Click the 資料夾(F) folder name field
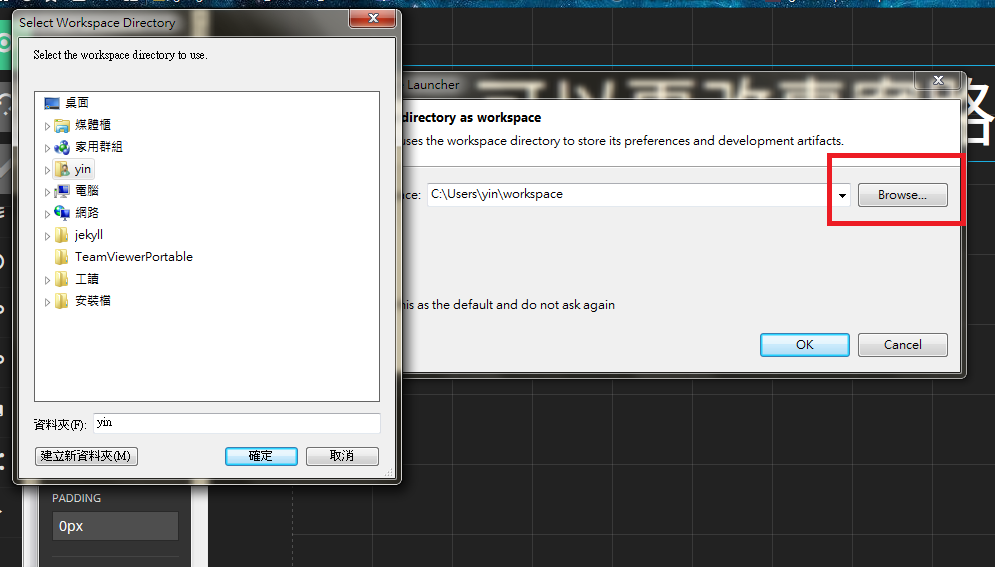 click(237, 423)
